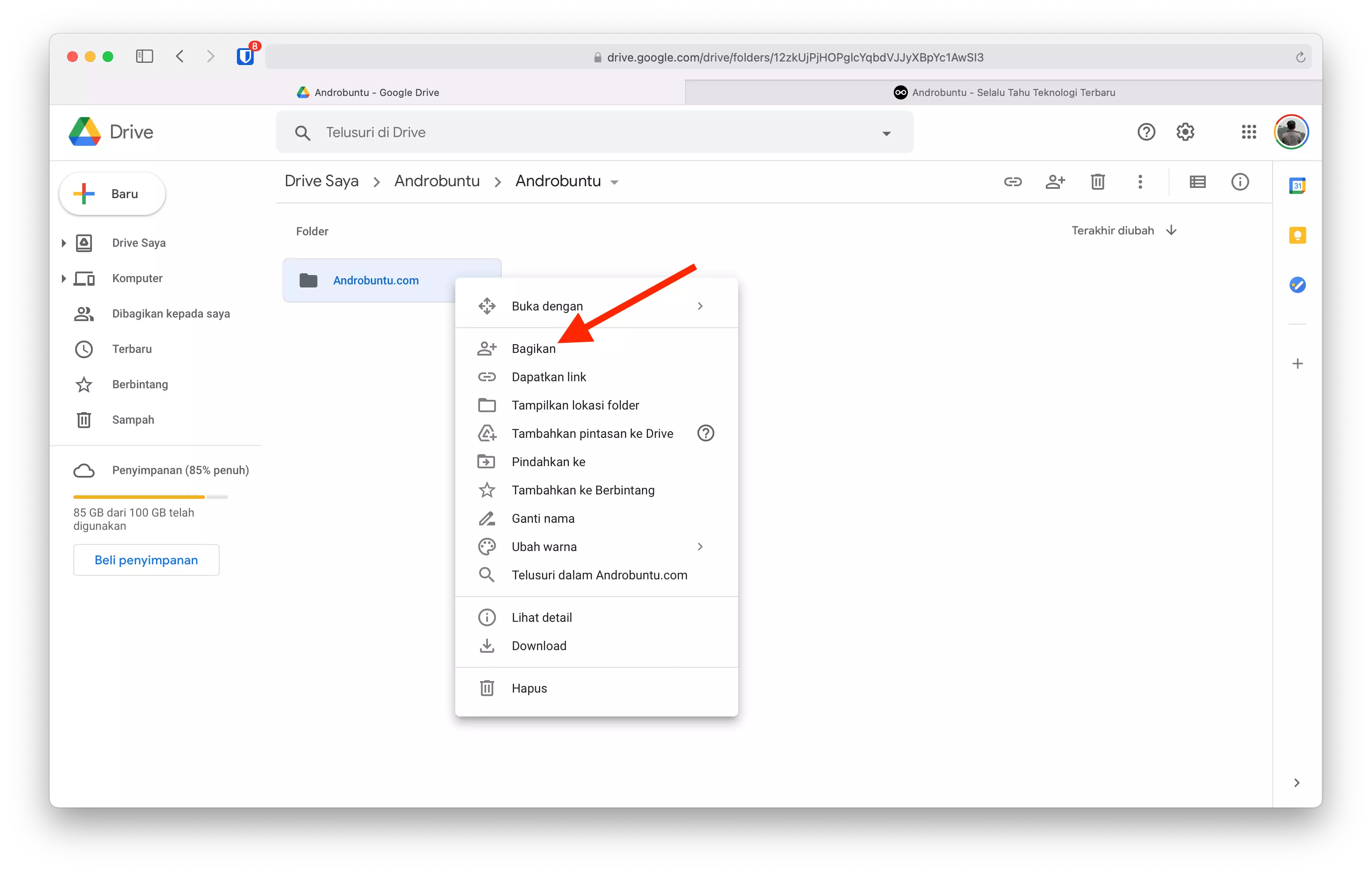1372x873 pixels.
Task: Move folder to trash using toolbar trash icon
Action: click(1097, 181)
